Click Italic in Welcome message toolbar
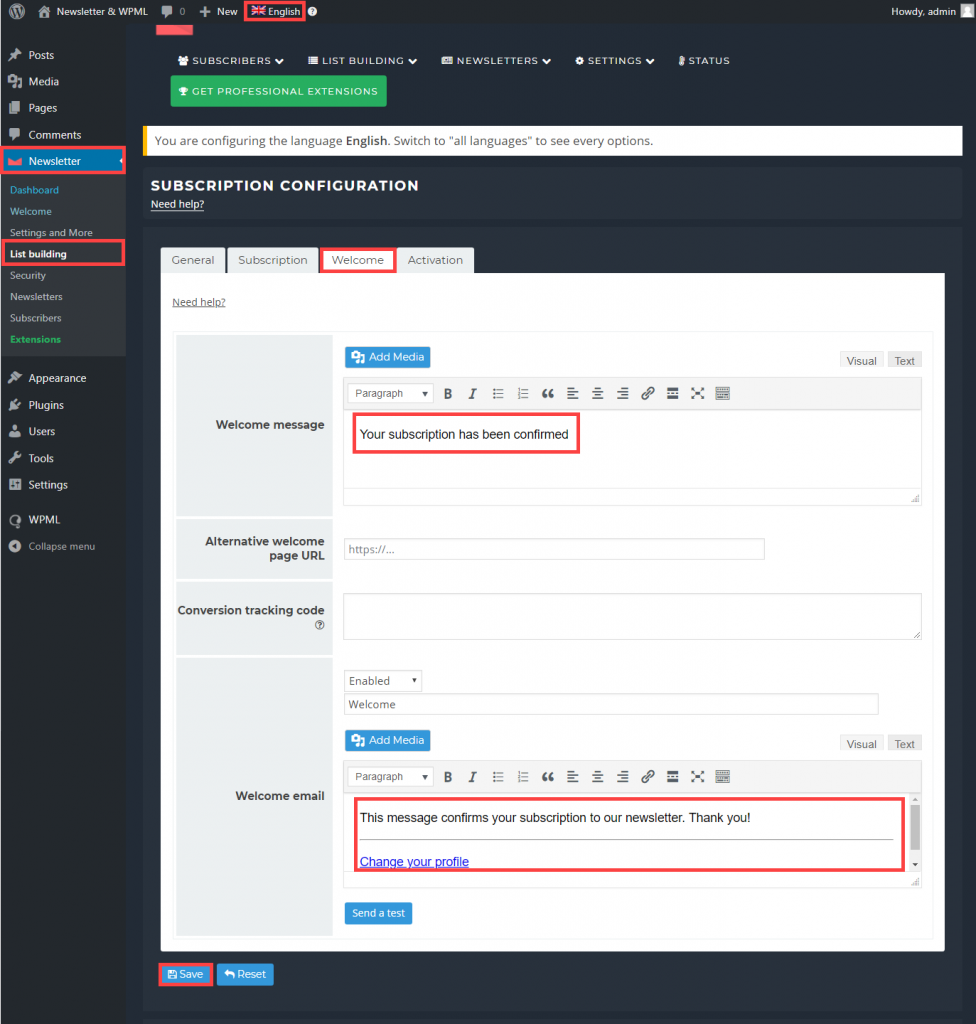The width and height of the screenshot is (976, 1024). tap(472, 393)
